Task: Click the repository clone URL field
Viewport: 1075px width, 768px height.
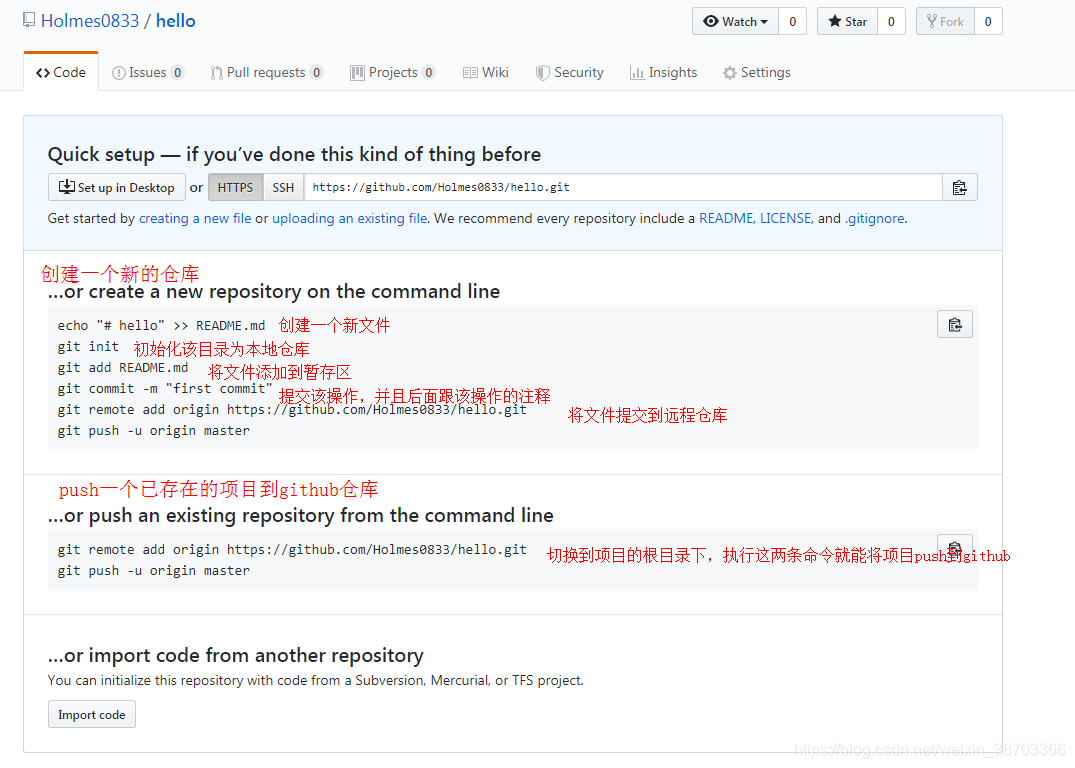Action: tap(623, 187)
